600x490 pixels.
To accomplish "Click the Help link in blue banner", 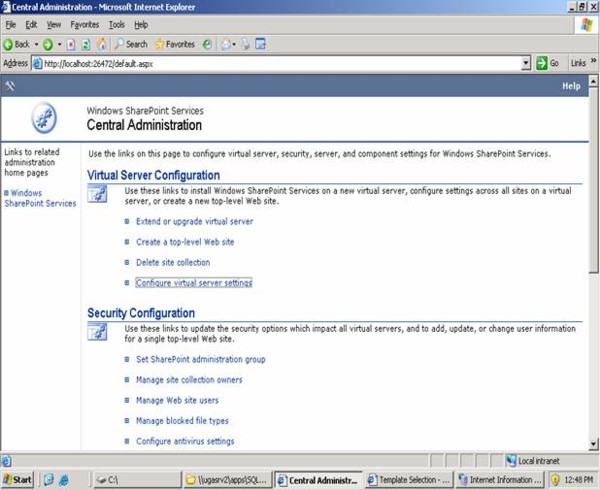I will [x=571, y=86].
